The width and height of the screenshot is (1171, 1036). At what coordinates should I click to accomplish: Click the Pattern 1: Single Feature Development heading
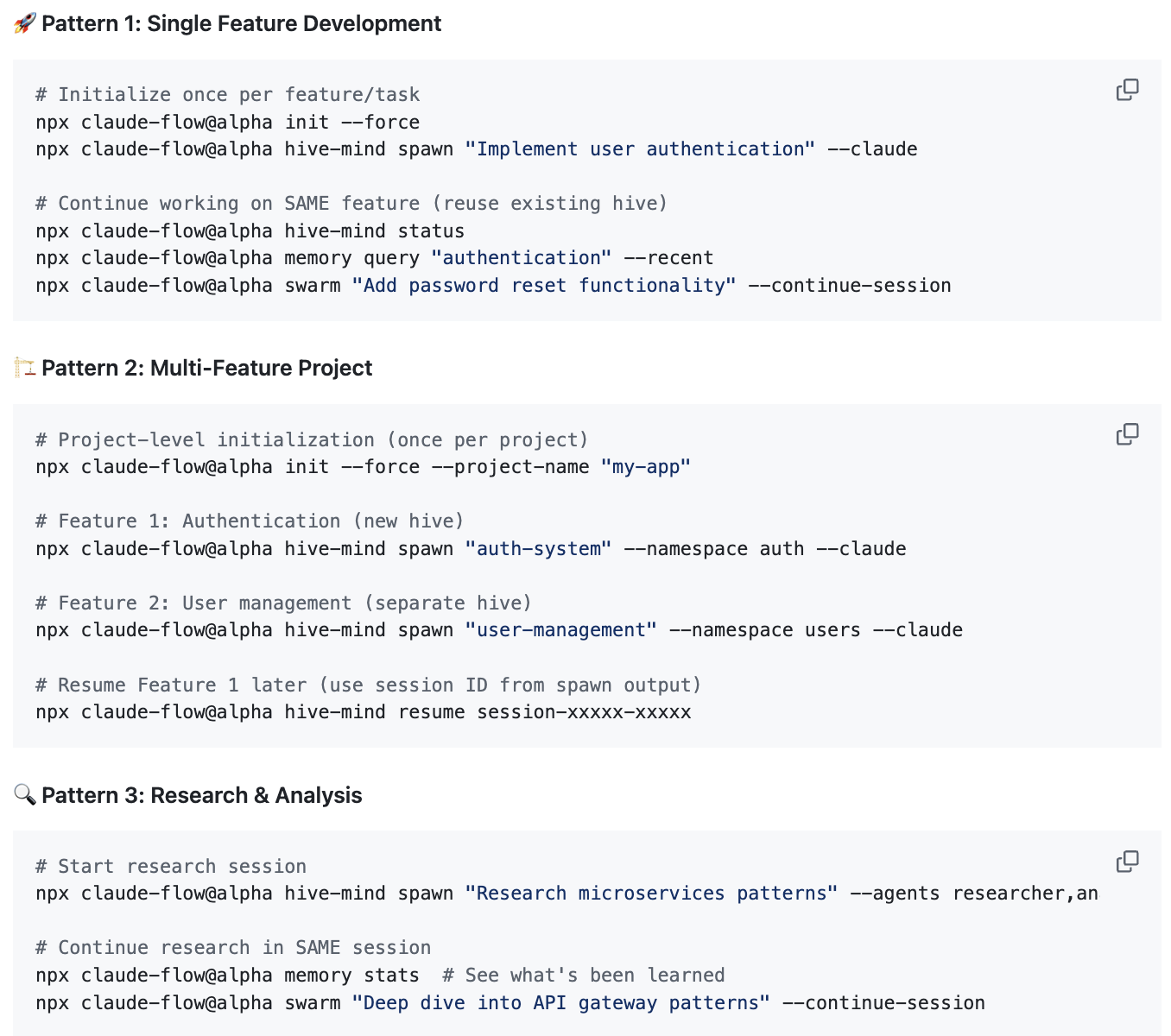coord(241,23)
